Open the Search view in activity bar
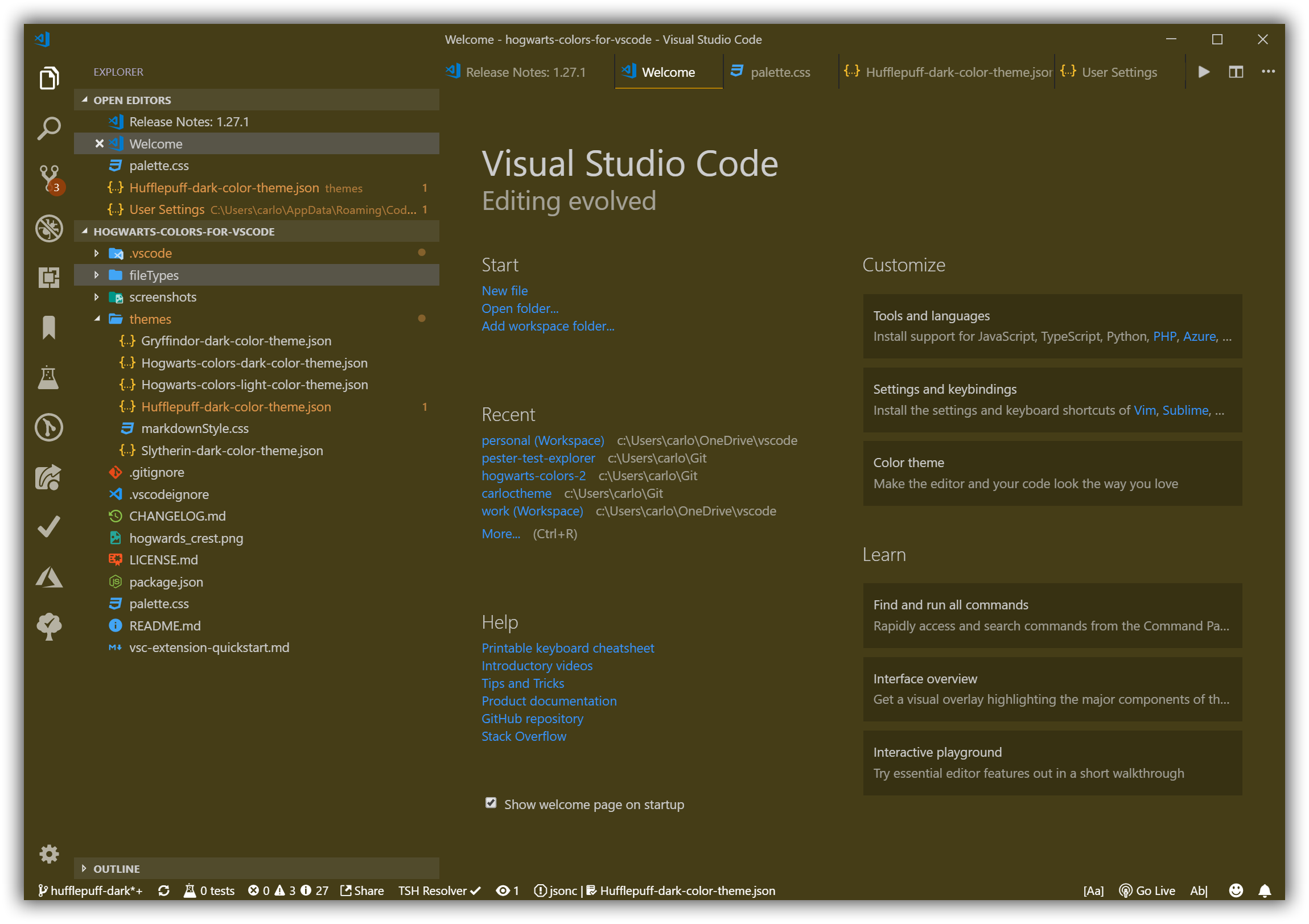Image resolution: width=1309 pixels, height=924 pixels. tap(49, 128)
